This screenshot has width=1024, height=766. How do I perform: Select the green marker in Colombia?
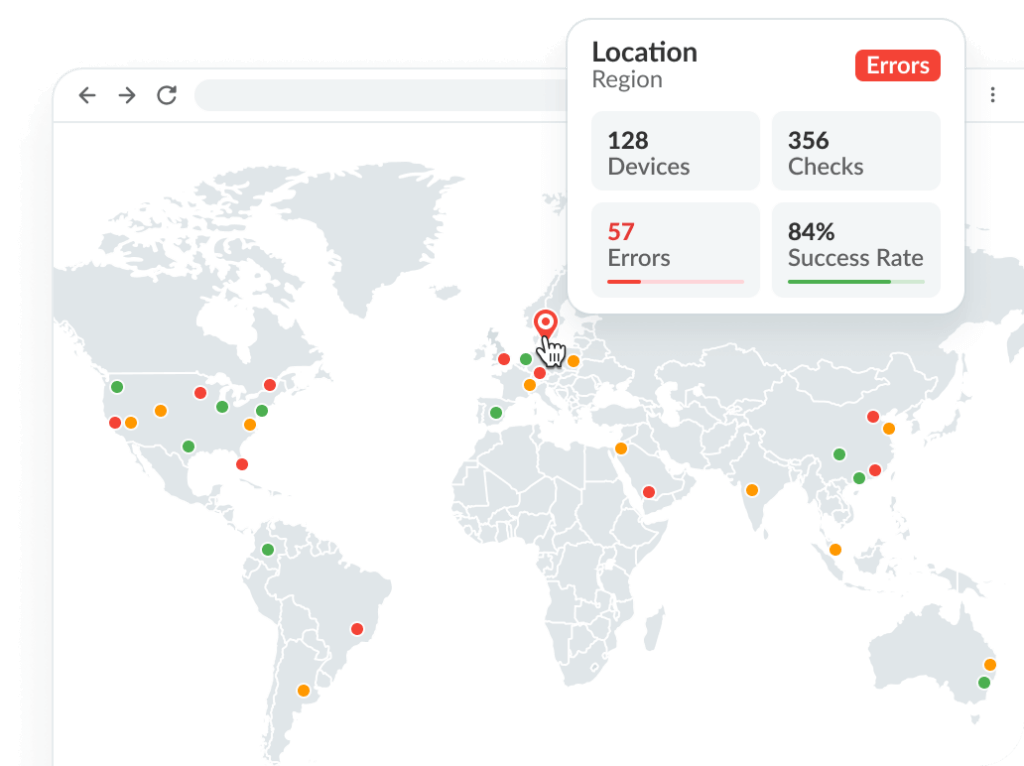pos(267,549)
